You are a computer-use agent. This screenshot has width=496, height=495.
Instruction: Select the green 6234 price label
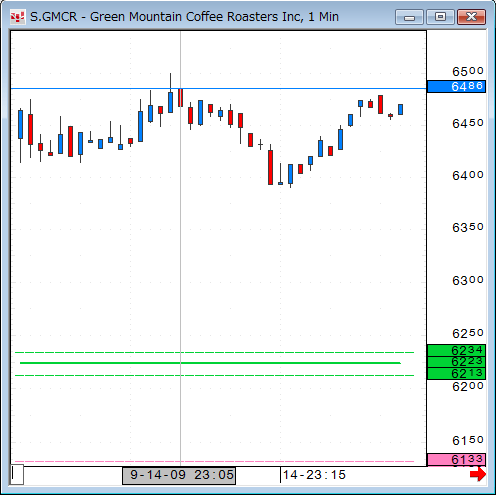(456, 350)
